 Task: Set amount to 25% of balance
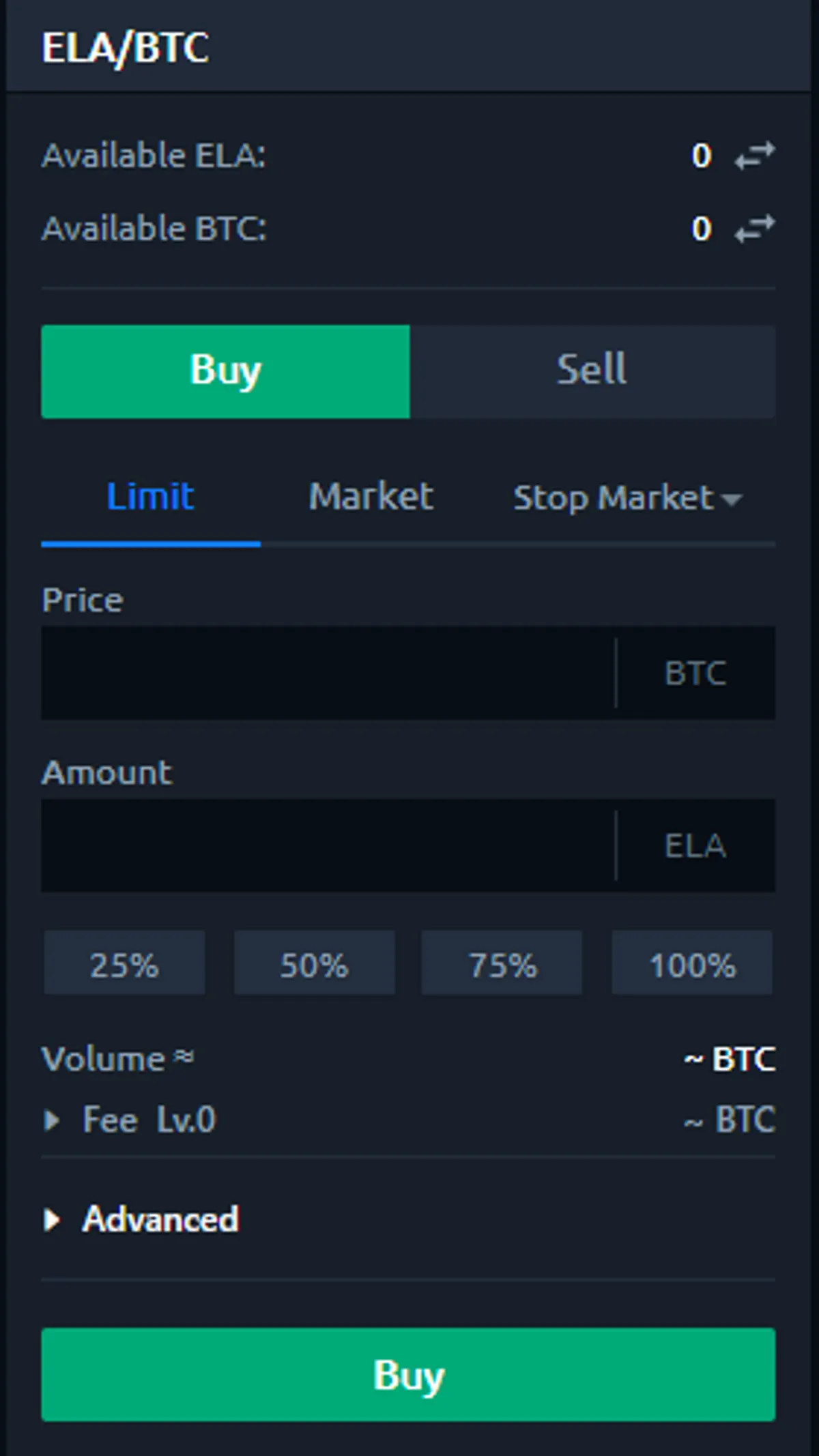click(x=124, y=963)
